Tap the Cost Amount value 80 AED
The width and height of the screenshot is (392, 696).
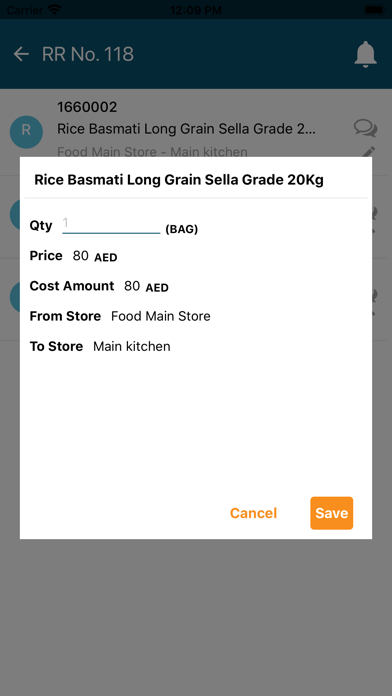(147, 286)
